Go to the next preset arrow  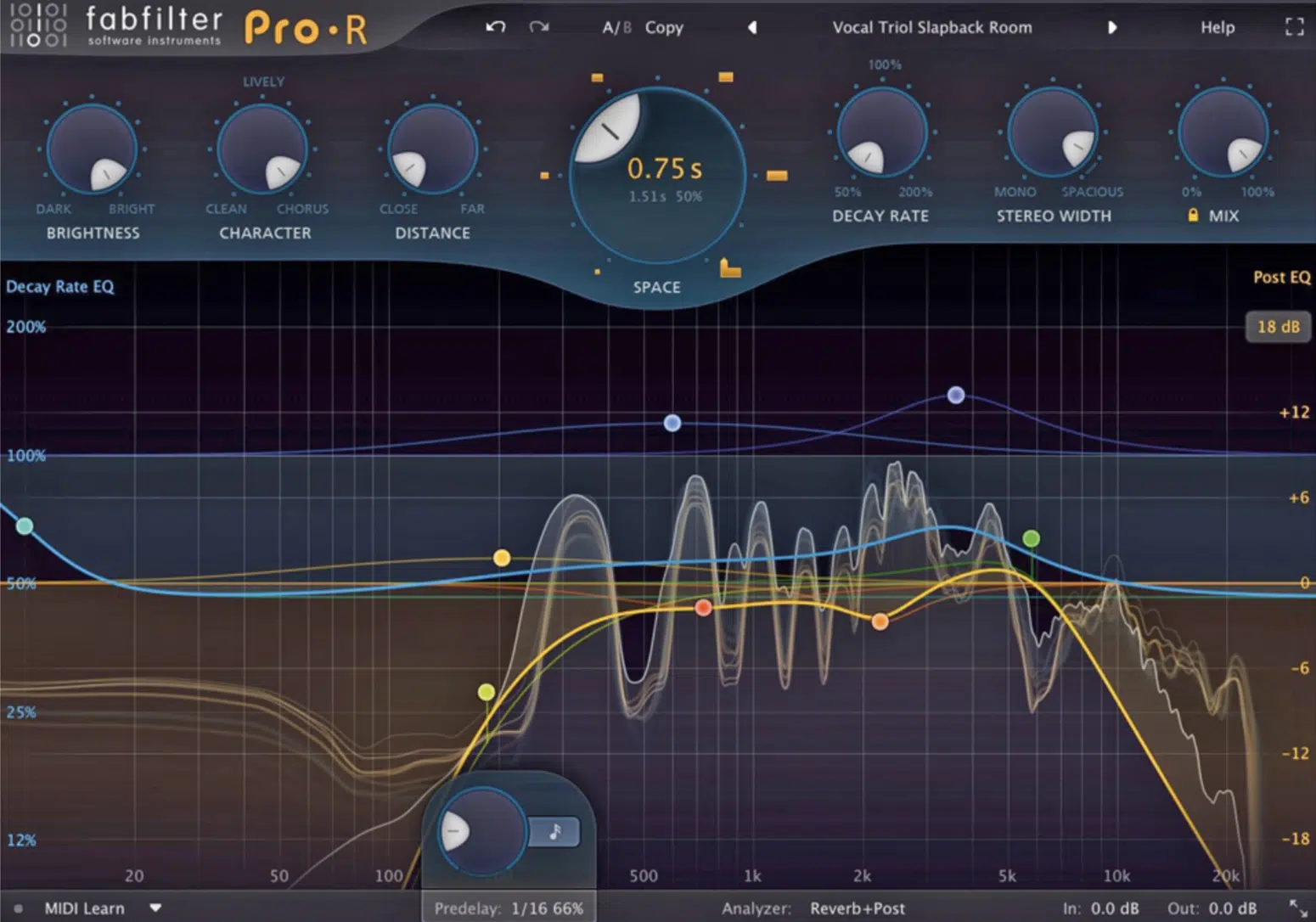click(1111, 27)
